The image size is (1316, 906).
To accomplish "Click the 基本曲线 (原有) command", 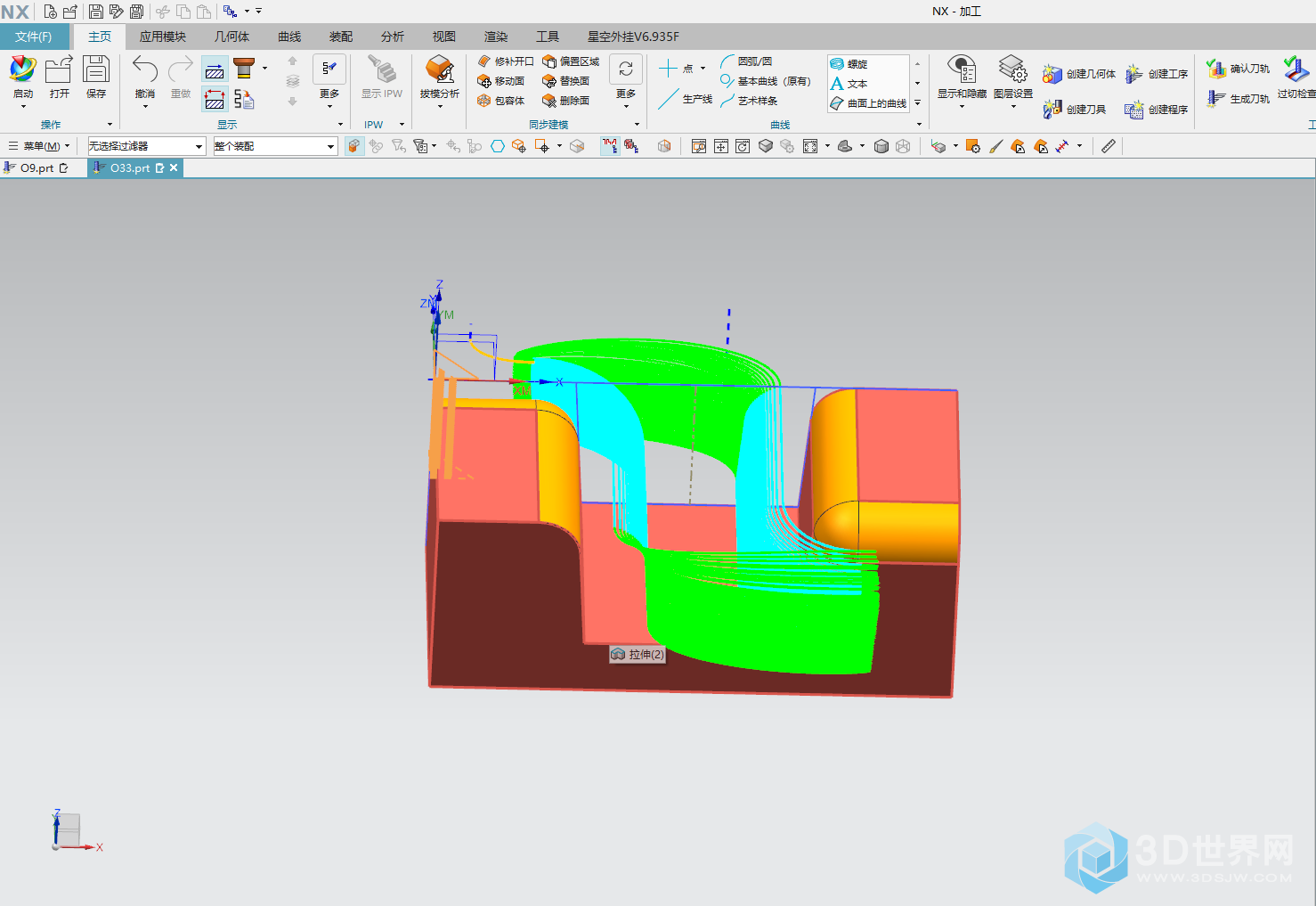I will 766,81.
